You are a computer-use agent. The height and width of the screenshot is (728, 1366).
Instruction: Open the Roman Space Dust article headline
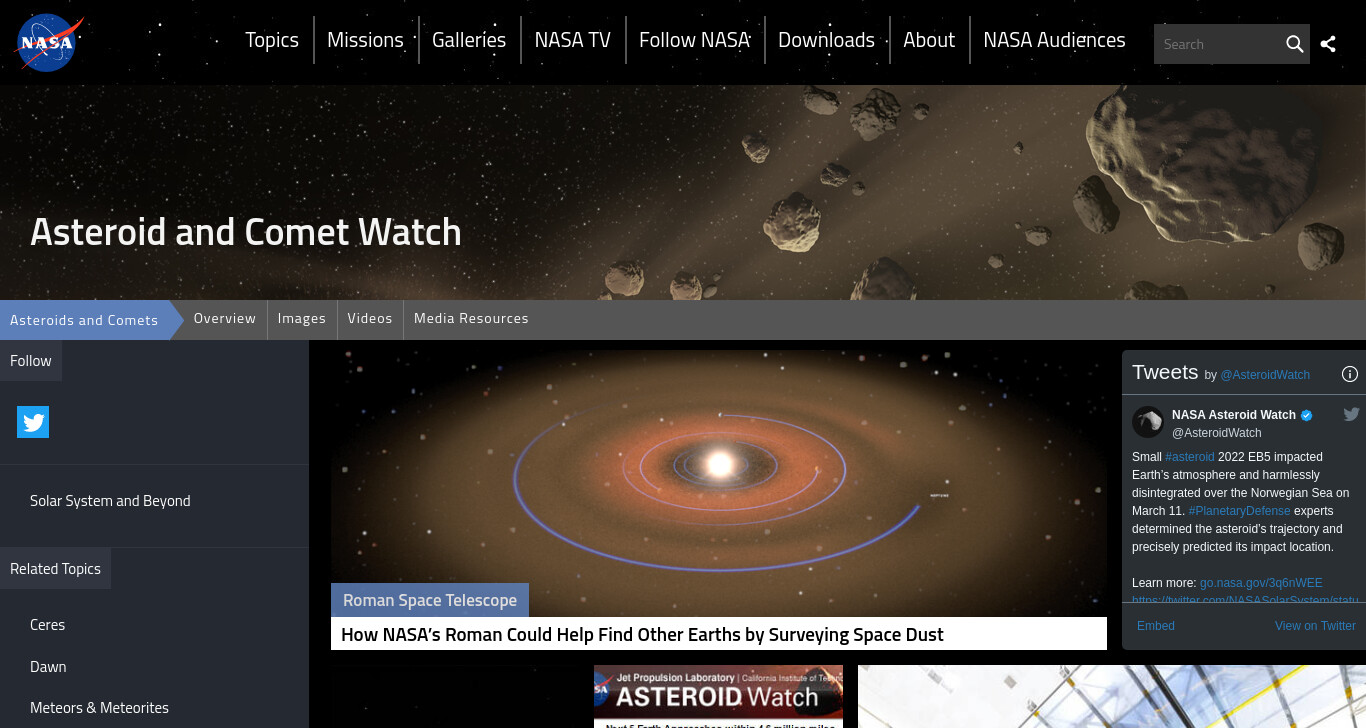(642, 634)
